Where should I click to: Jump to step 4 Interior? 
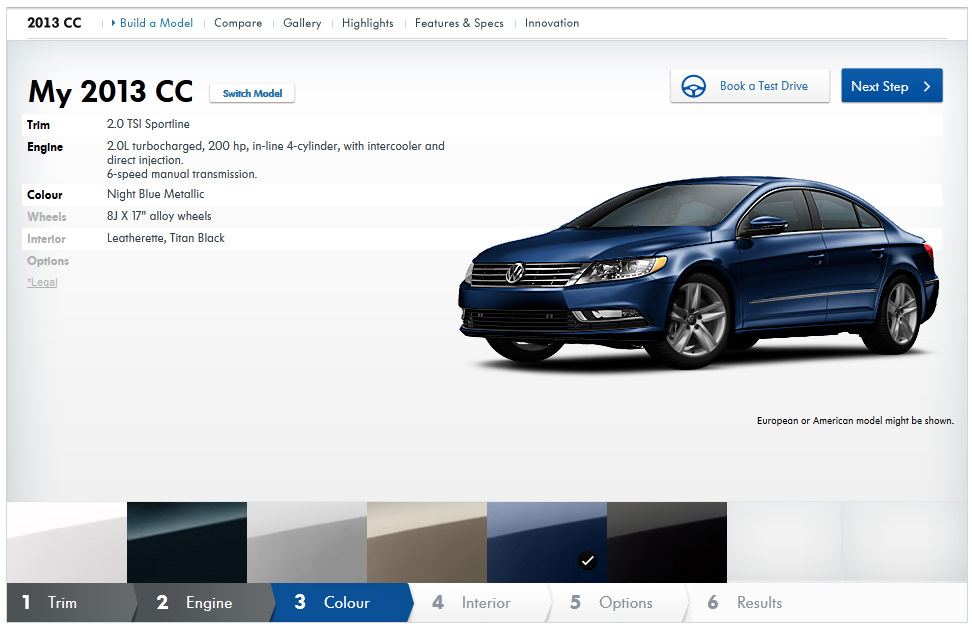point(480,602)
